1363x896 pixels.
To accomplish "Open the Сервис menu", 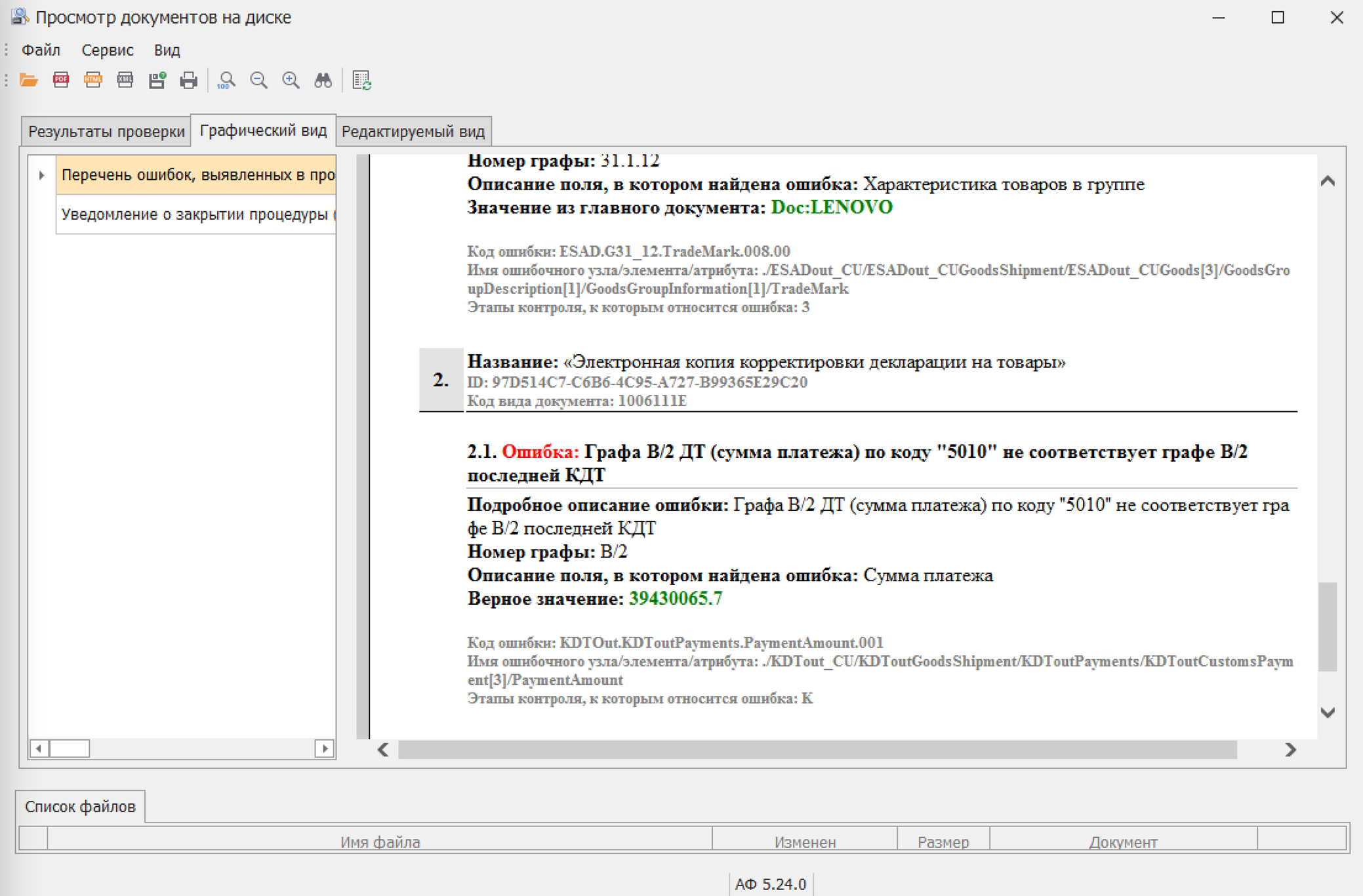I will click(x=107, y=50).
